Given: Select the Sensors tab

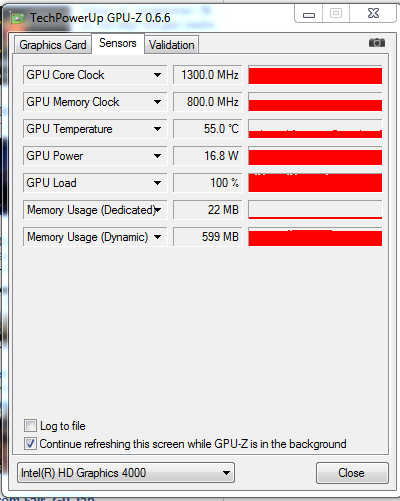Looking at the screenshot, I should pos(118,43).
